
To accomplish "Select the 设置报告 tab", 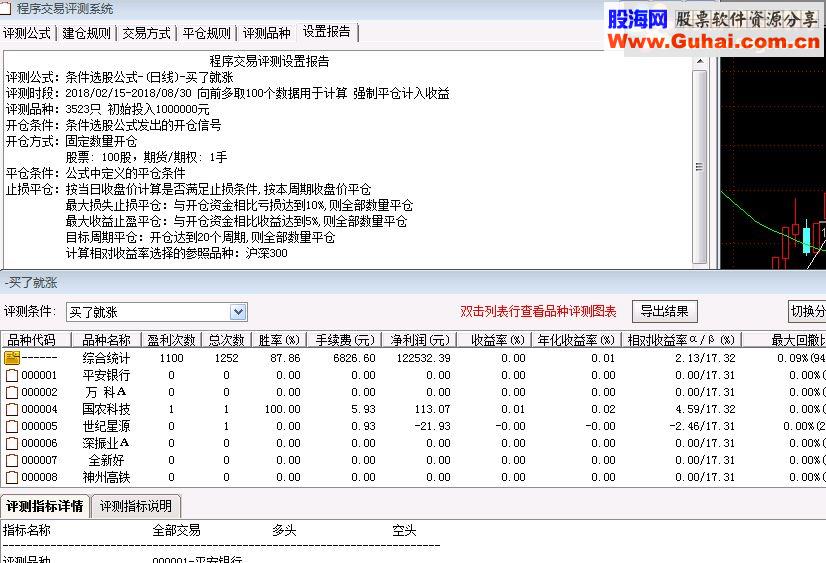I will coord(327,32).
